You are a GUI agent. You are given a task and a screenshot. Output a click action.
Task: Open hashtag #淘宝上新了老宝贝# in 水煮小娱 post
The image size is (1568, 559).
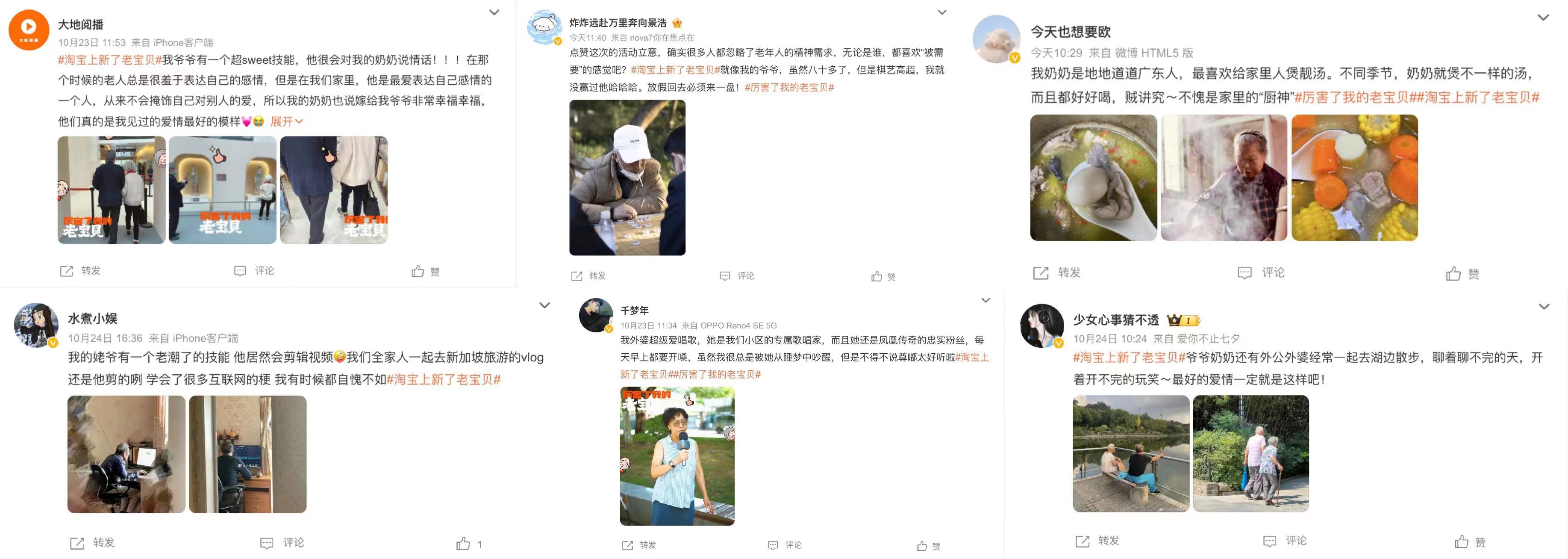point(444,380)
